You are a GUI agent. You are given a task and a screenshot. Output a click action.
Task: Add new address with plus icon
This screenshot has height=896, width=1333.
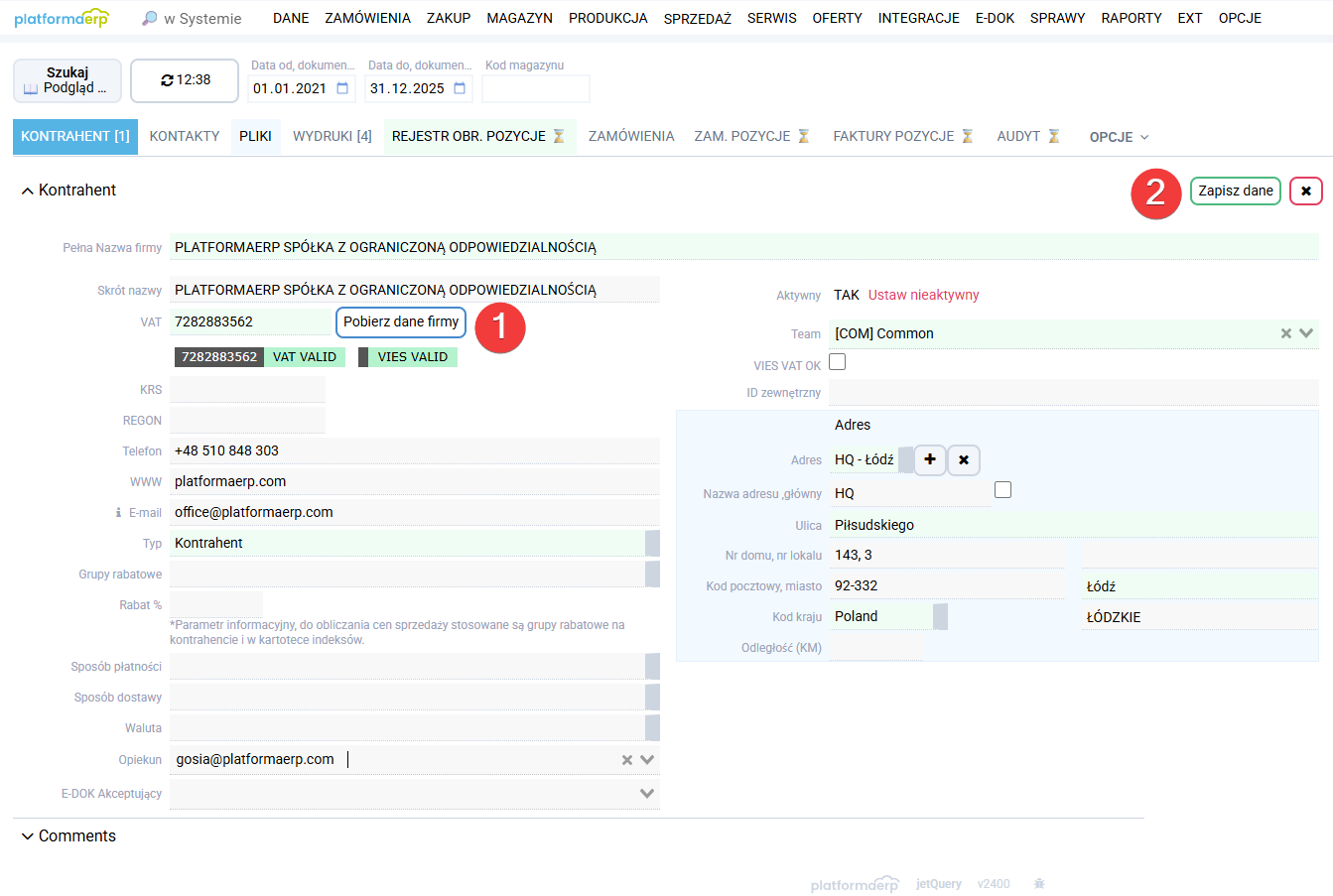(x=930, y=460)
